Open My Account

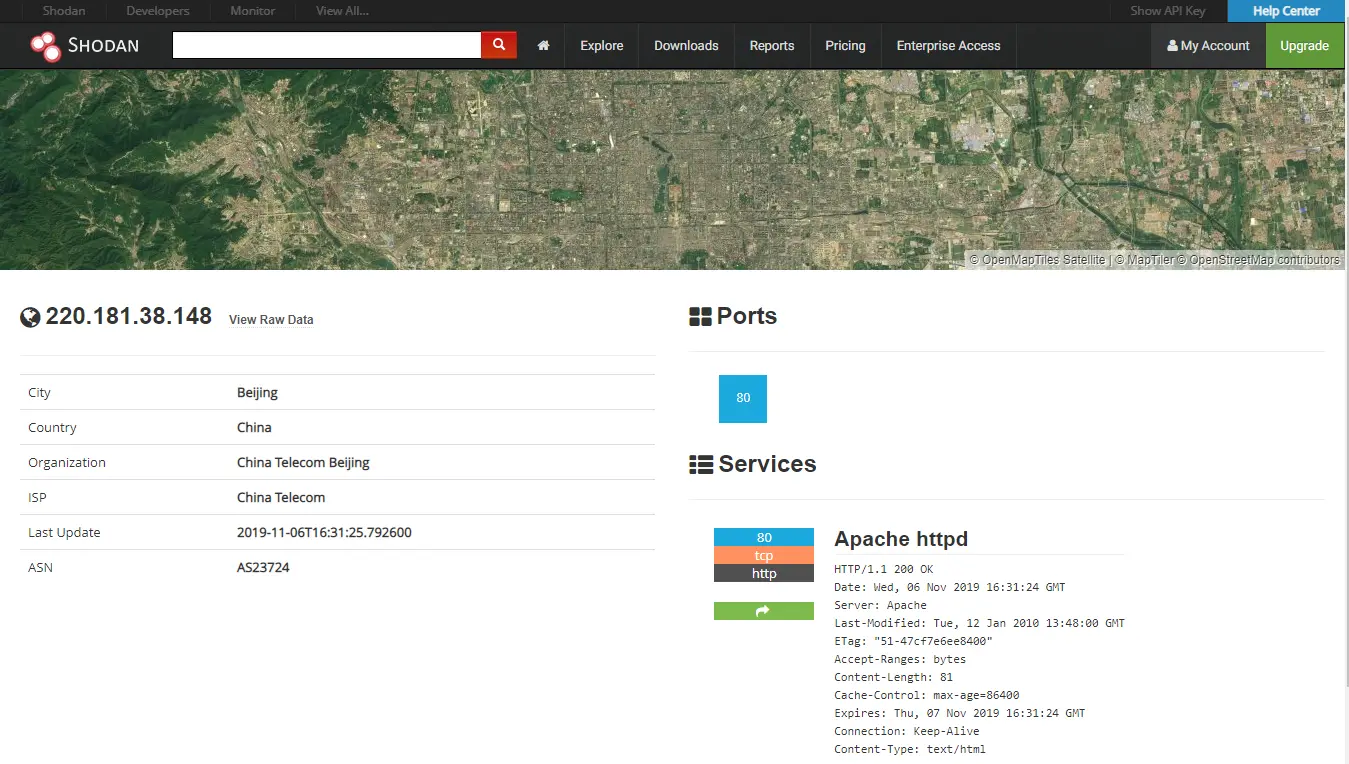tap(1208, 46)
